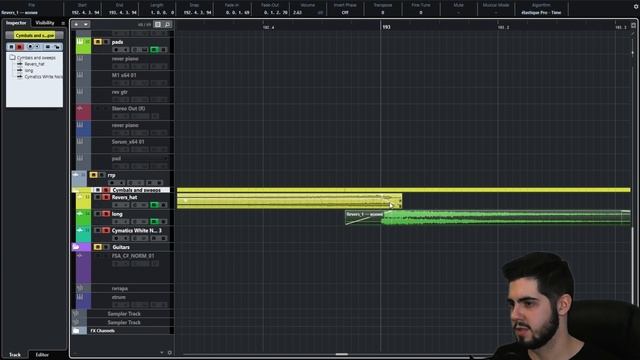Toggle read automation on the long track
This screenshot has width=640, height=360.
154,222
